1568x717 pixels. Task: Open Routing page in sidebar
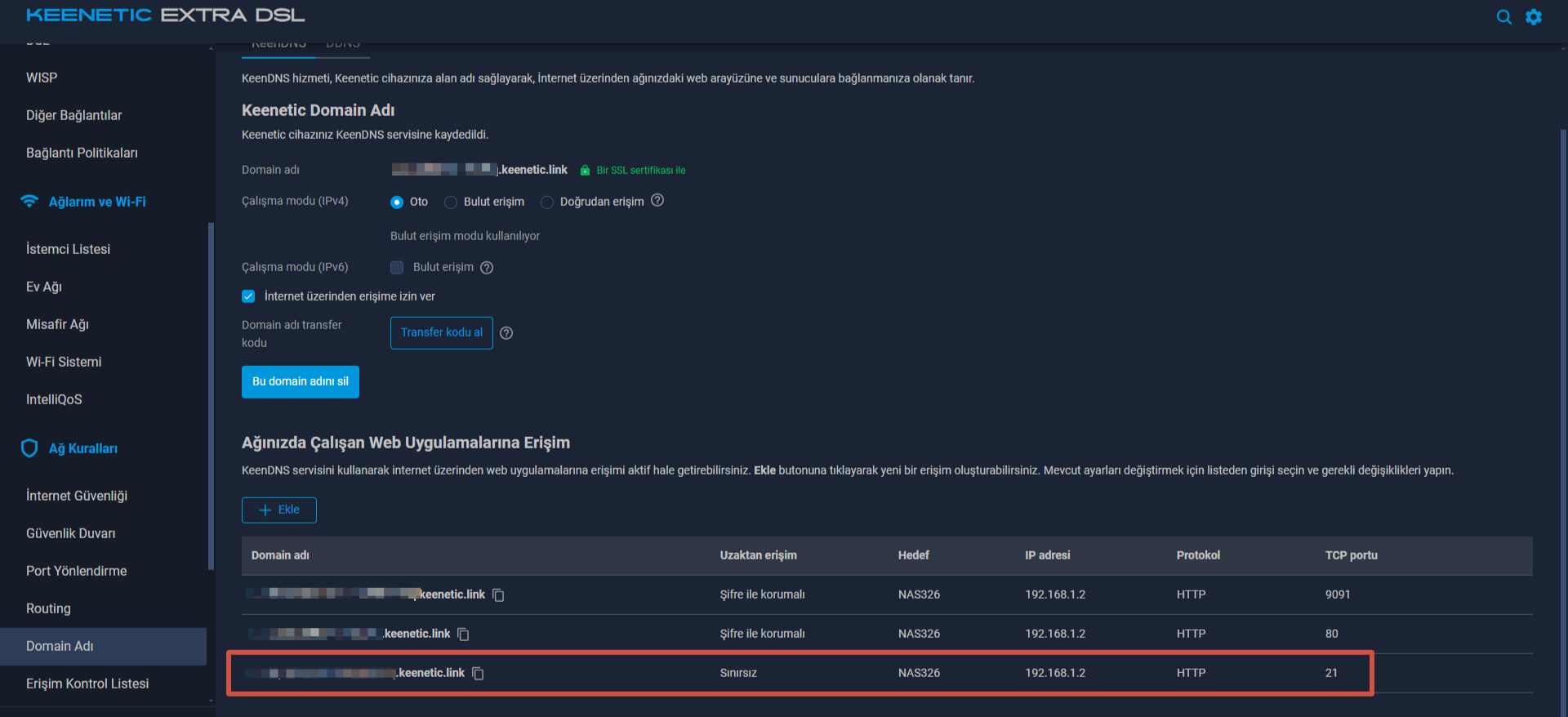click(48, 608)
